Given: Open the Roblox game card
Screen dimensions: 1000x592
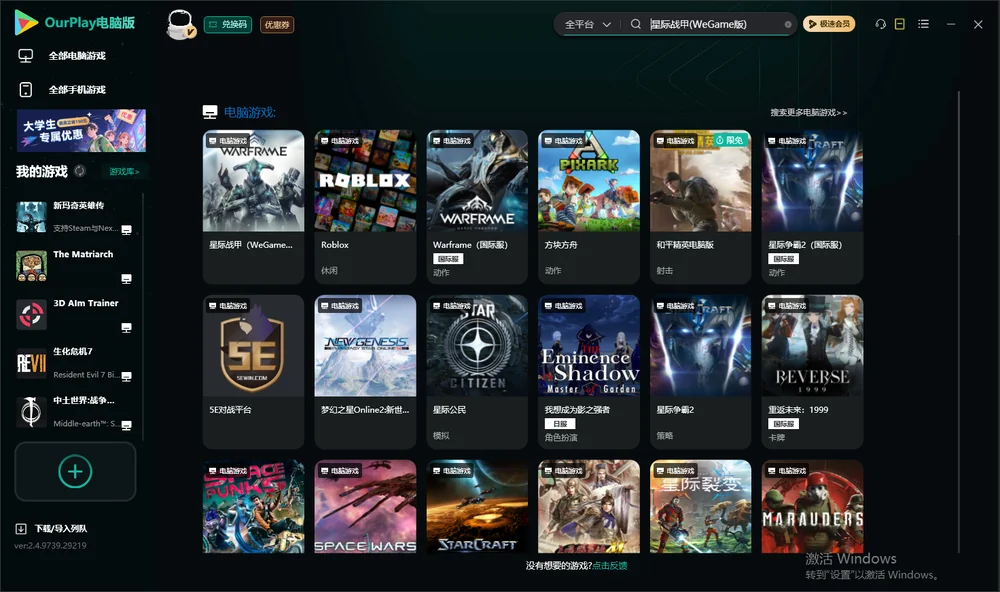Looking at the screenshot, I should click(x=365, y=207).
